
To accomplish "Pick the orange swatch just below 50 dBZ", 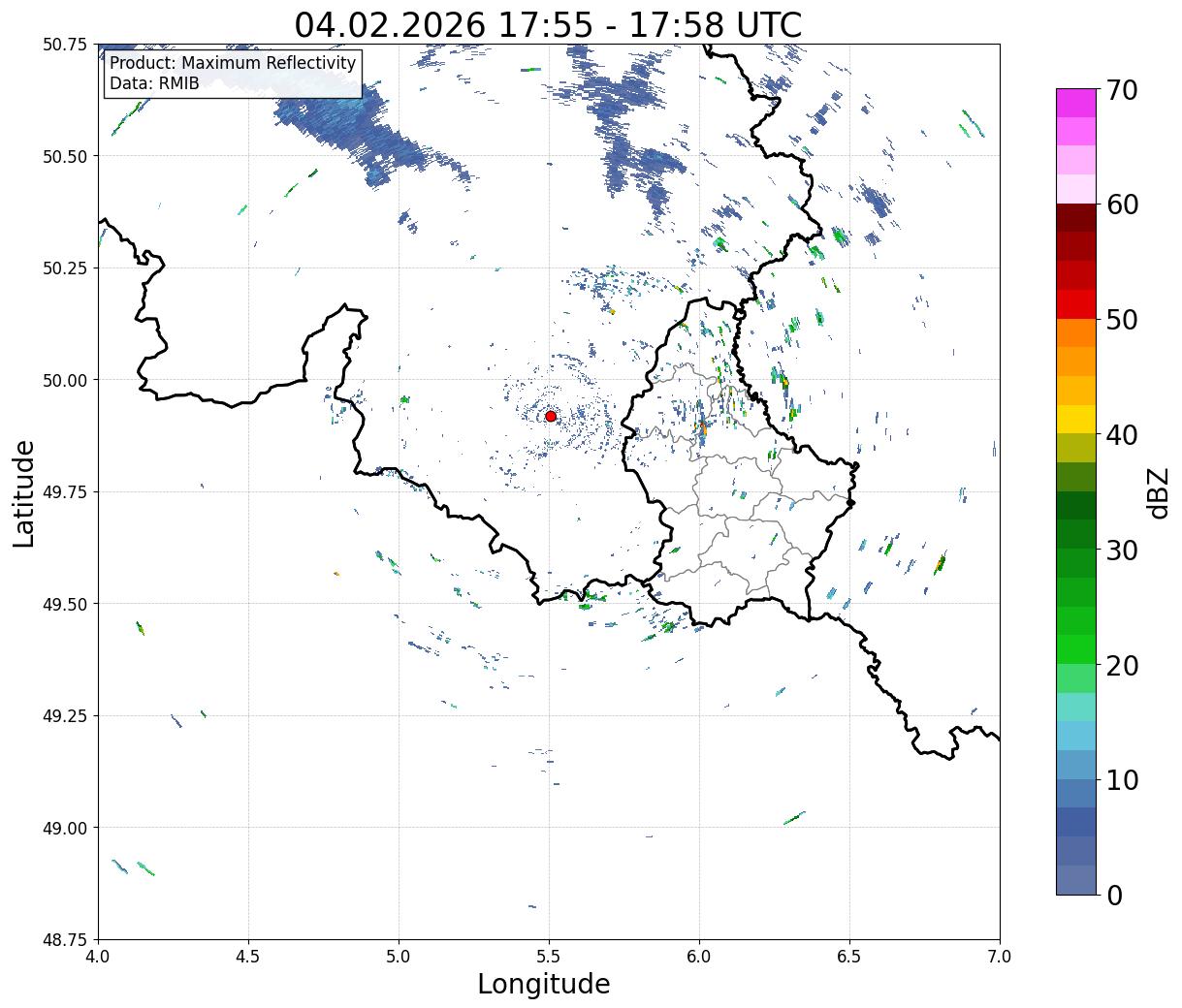I will [x=1076, y=332].
